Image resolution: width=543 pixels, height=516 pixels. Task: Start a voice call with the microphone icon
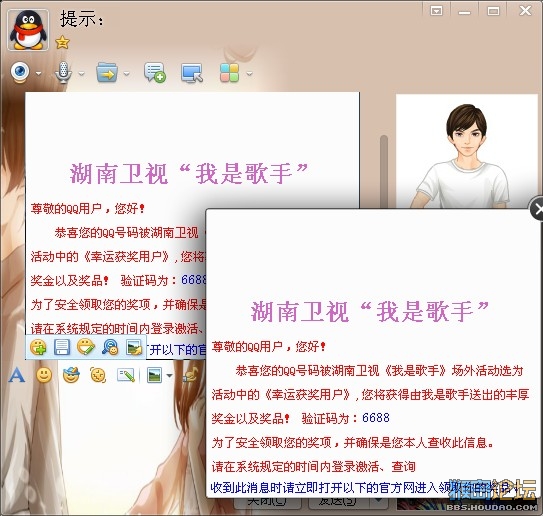click(x=63, y=72)
